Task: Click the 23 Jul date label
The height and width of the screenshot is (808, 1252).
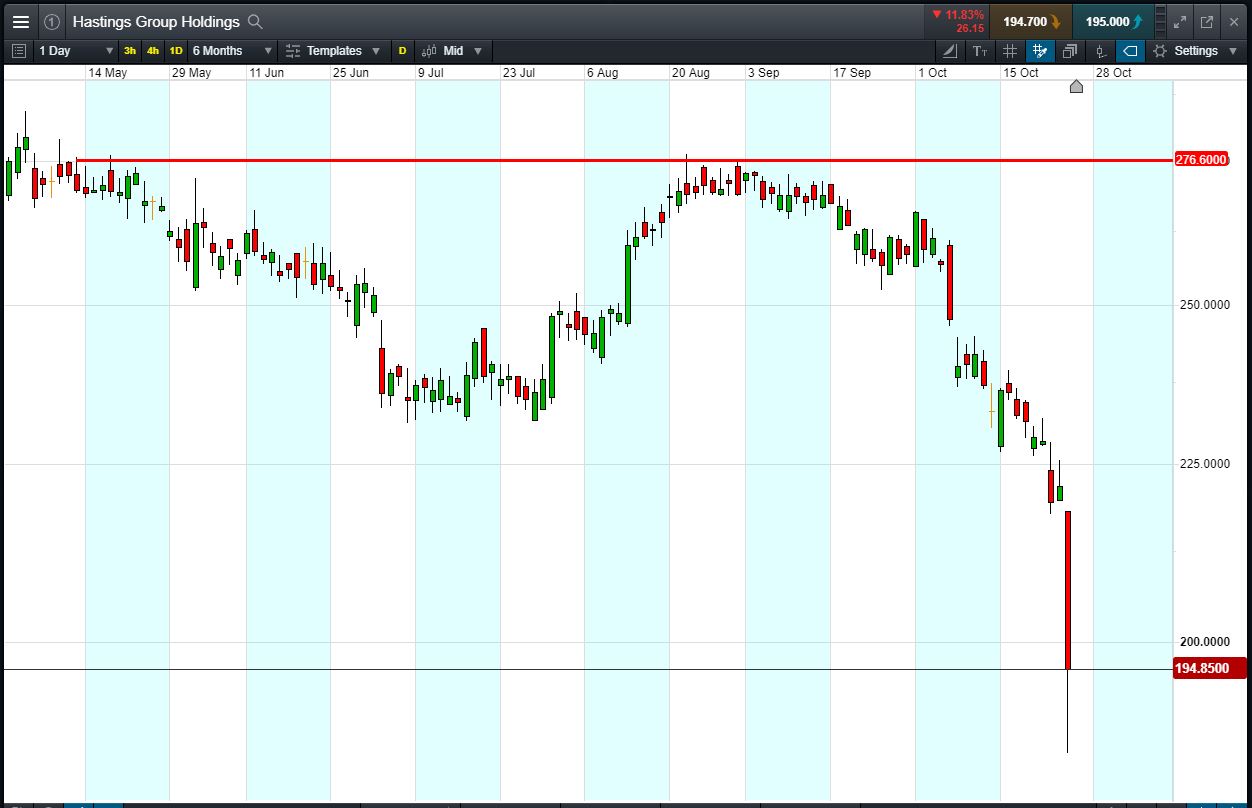Action: click(x=520, y=73)
